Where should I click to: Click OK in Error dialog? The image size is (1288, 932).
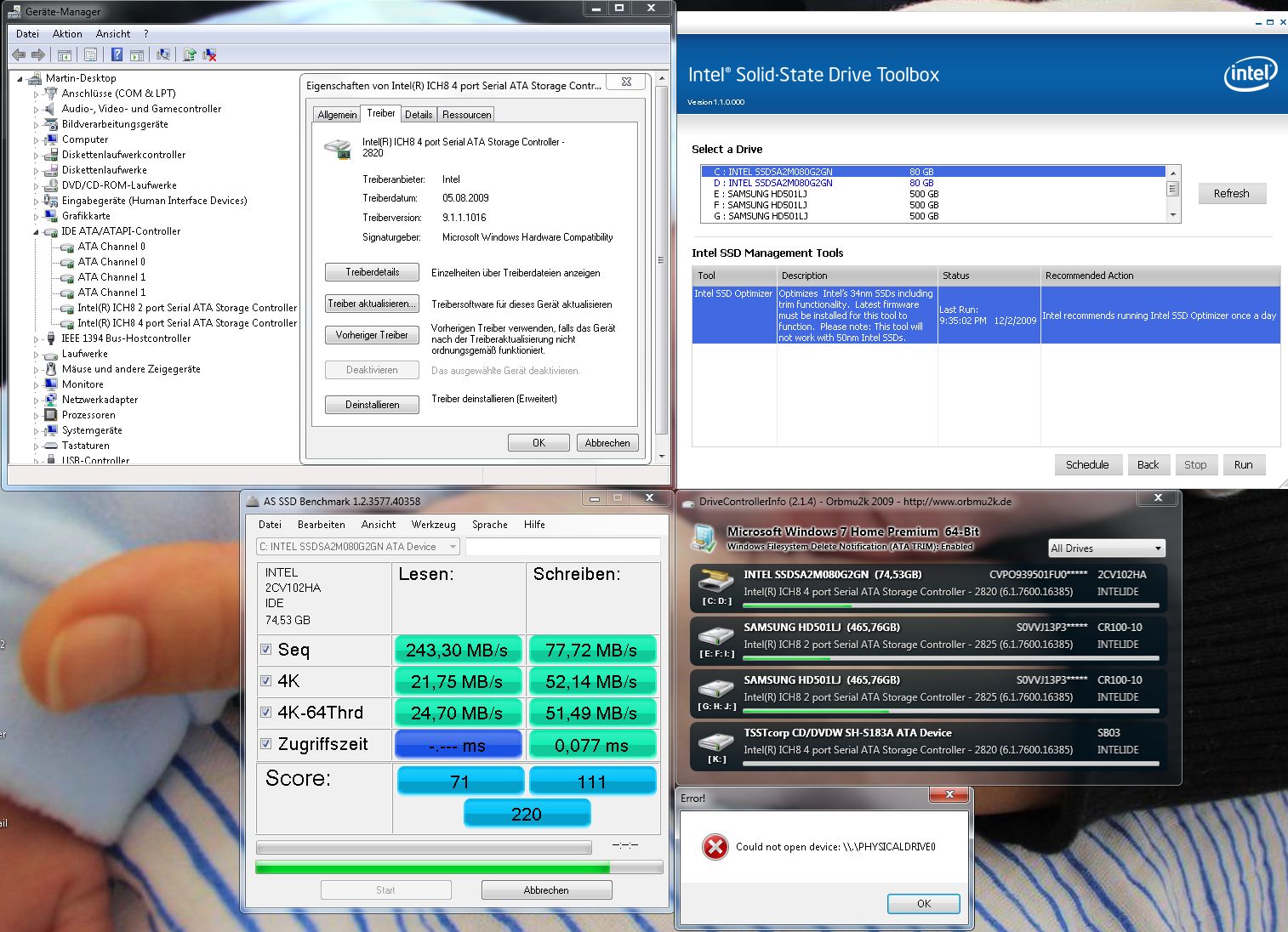pyautogui.click(x=924, y=904)
